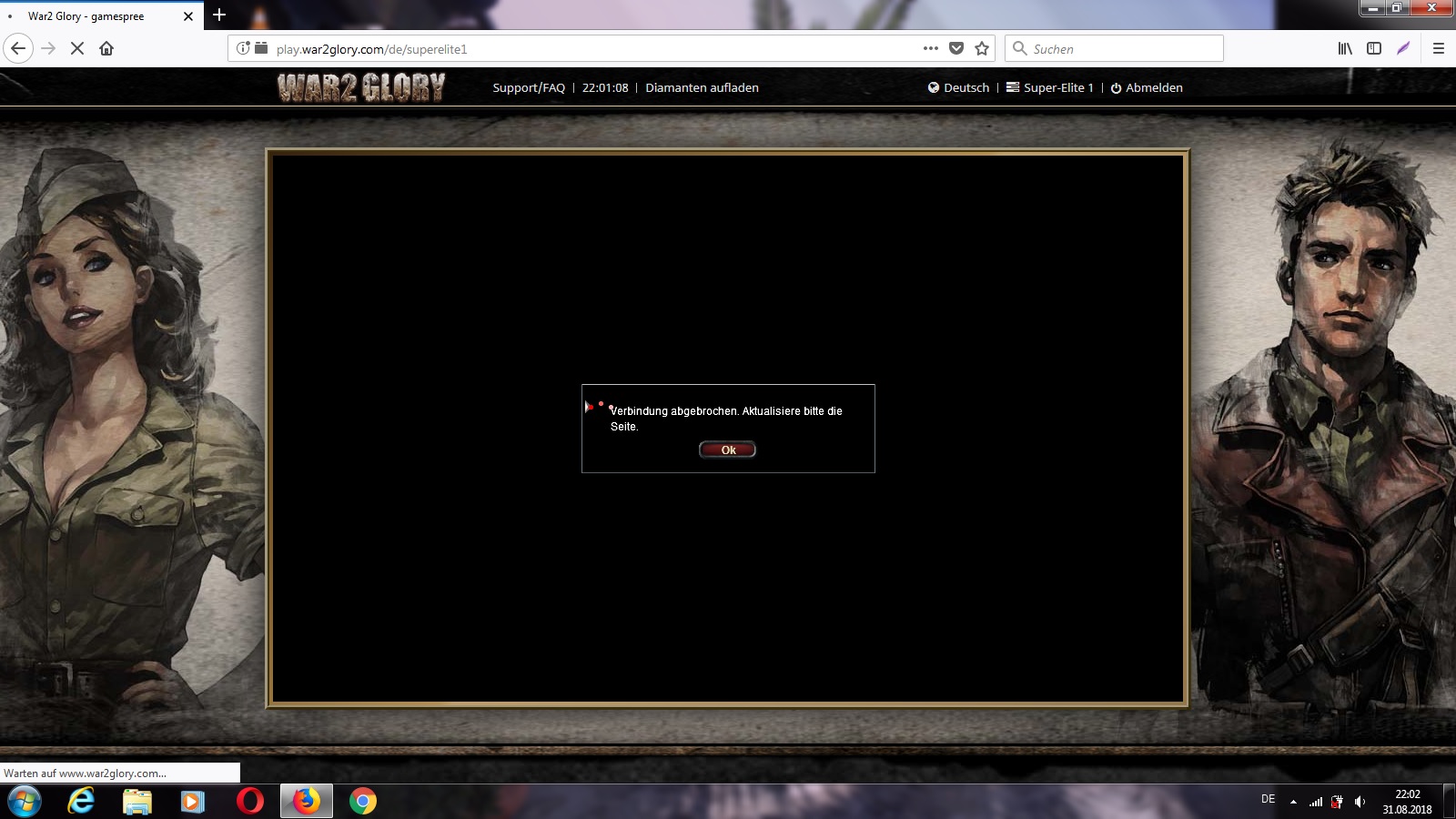Show hidden system tray icons
Screen dimensions: 1456x819
click(x=1293, y=802)
